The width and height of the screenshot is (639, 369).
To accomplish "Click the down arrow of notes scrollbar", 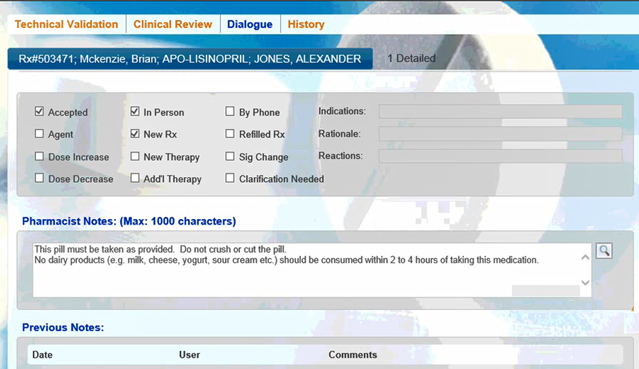I will click(585, 283).
